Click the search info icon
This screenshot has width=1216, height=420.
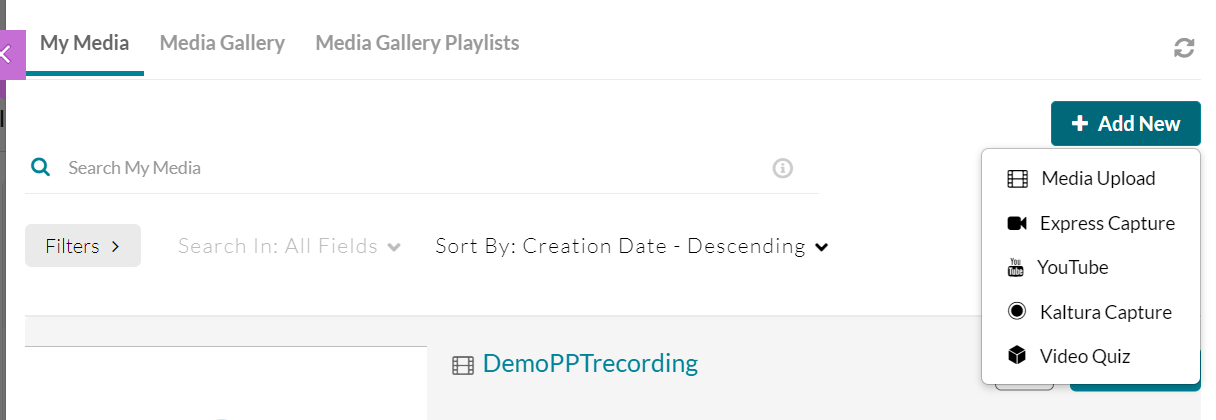point(783,168)
